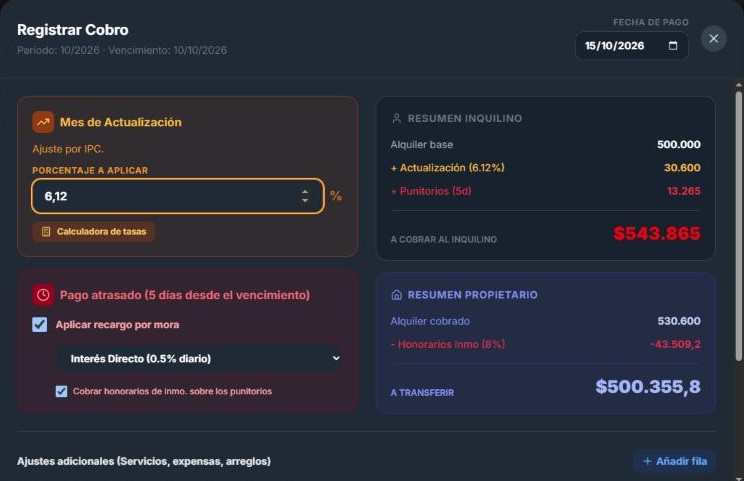This screenshot has width=744, height=481.
Task: Click the Ajuste por IPC label
Action: pos(68,149)
